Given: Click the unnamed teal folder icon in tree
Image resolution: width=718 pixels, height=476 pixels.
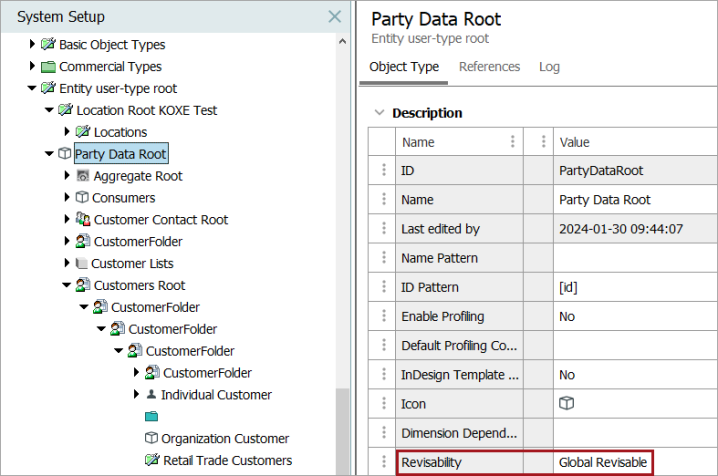Looking at the screenshot, I should click(151, 416).
